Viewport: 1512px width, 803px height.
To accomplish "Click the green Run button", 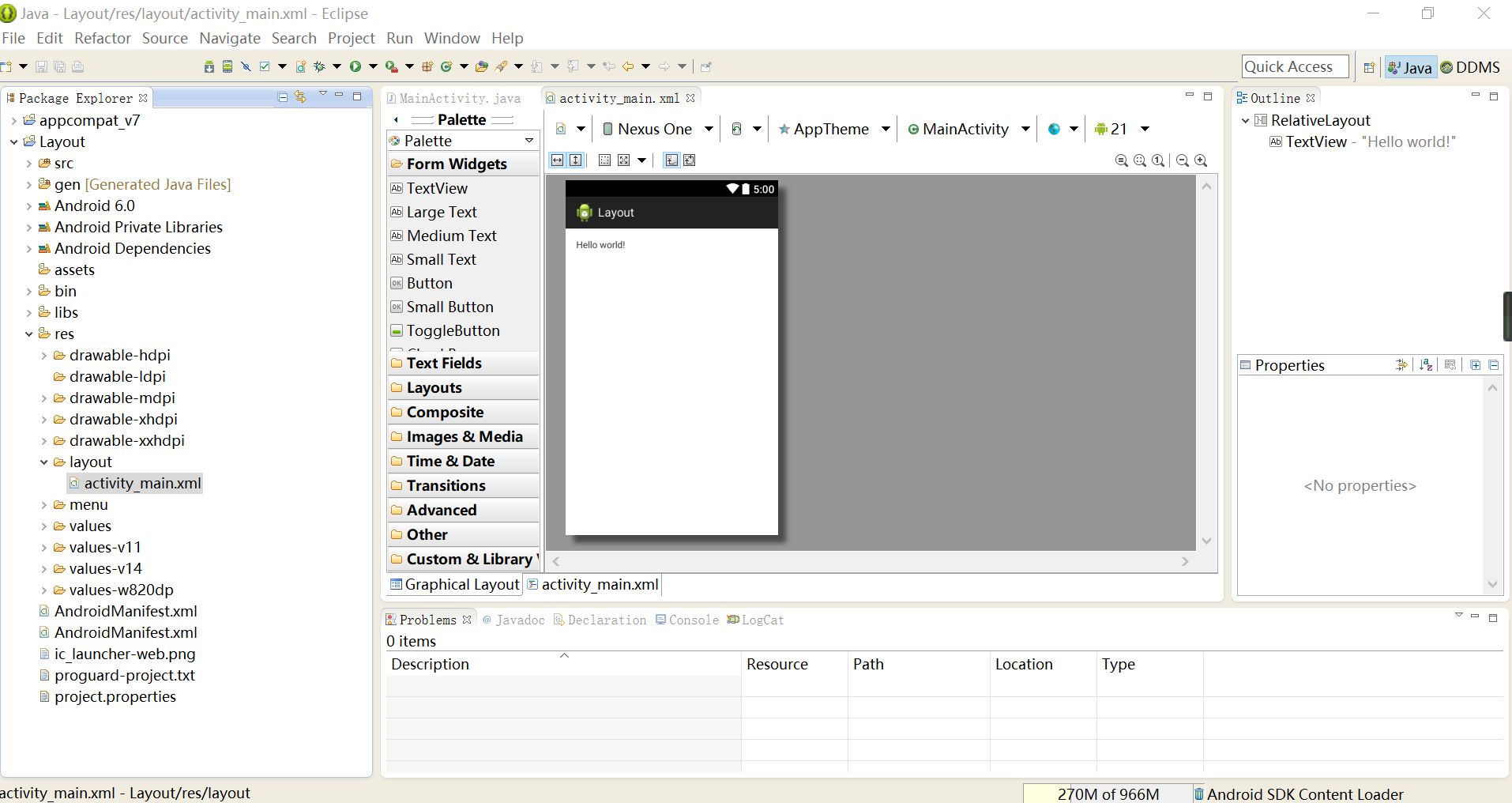I will tap(355, 66).
